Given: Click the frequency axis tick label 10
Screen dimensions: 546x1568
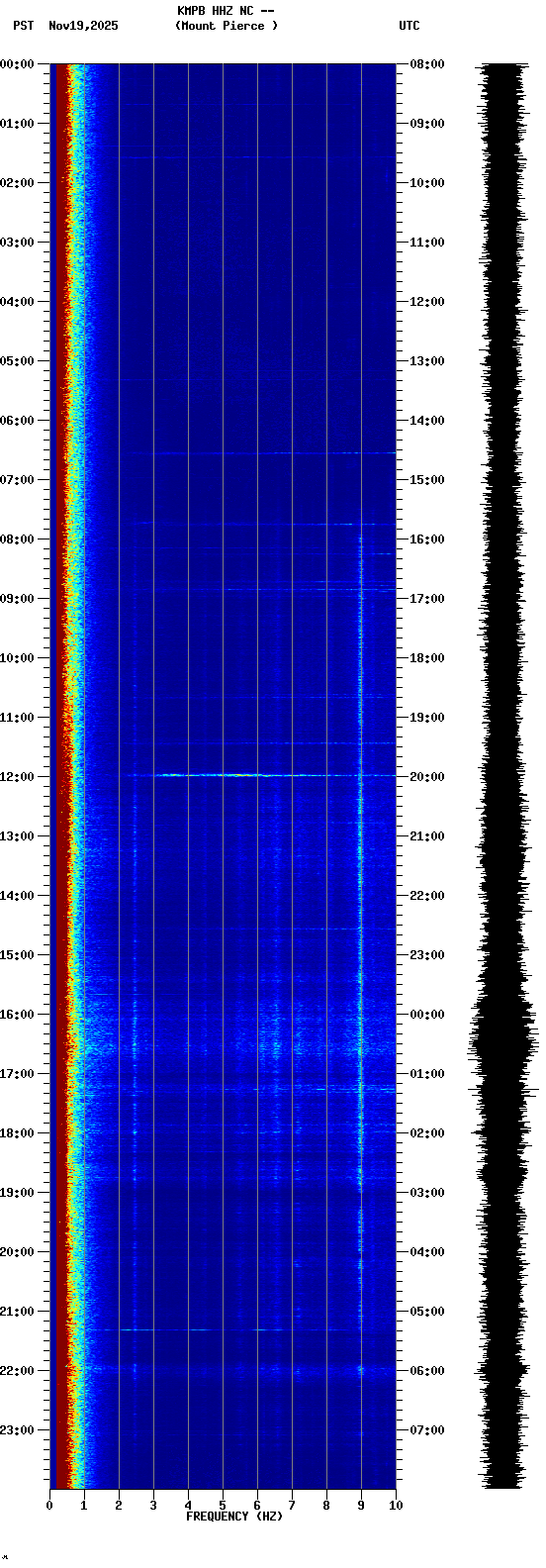Looking at the screenshot, I should (x=396, y=1506).
